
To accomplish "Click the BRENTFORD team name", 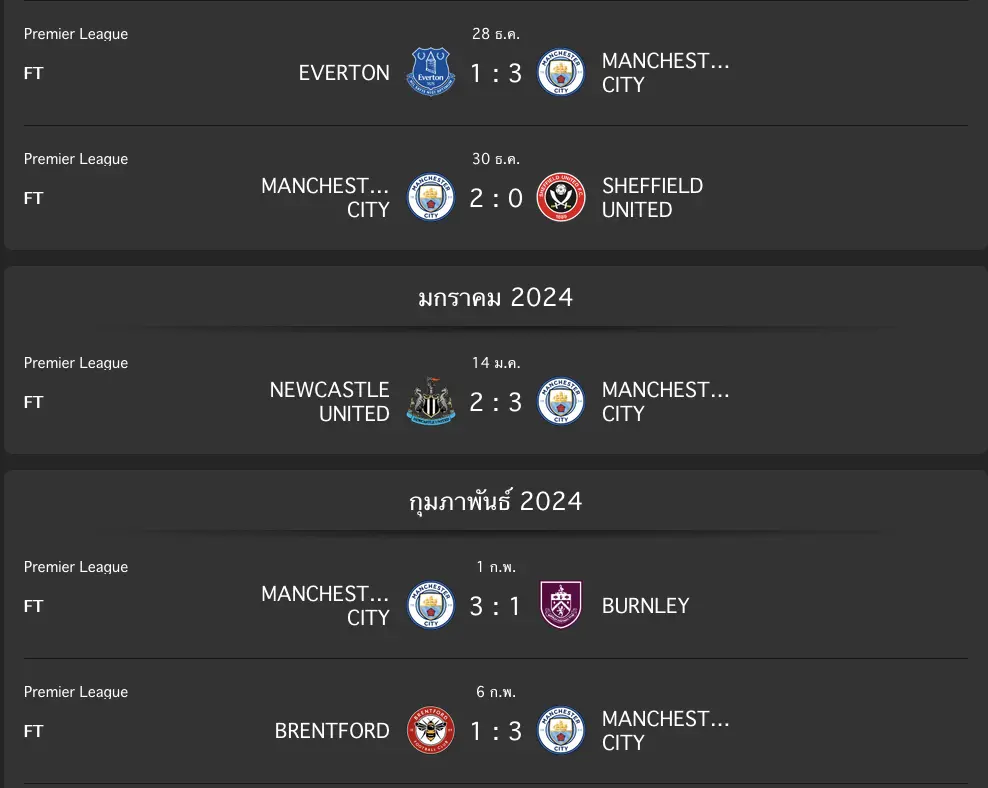I will [x=332, y=731].
